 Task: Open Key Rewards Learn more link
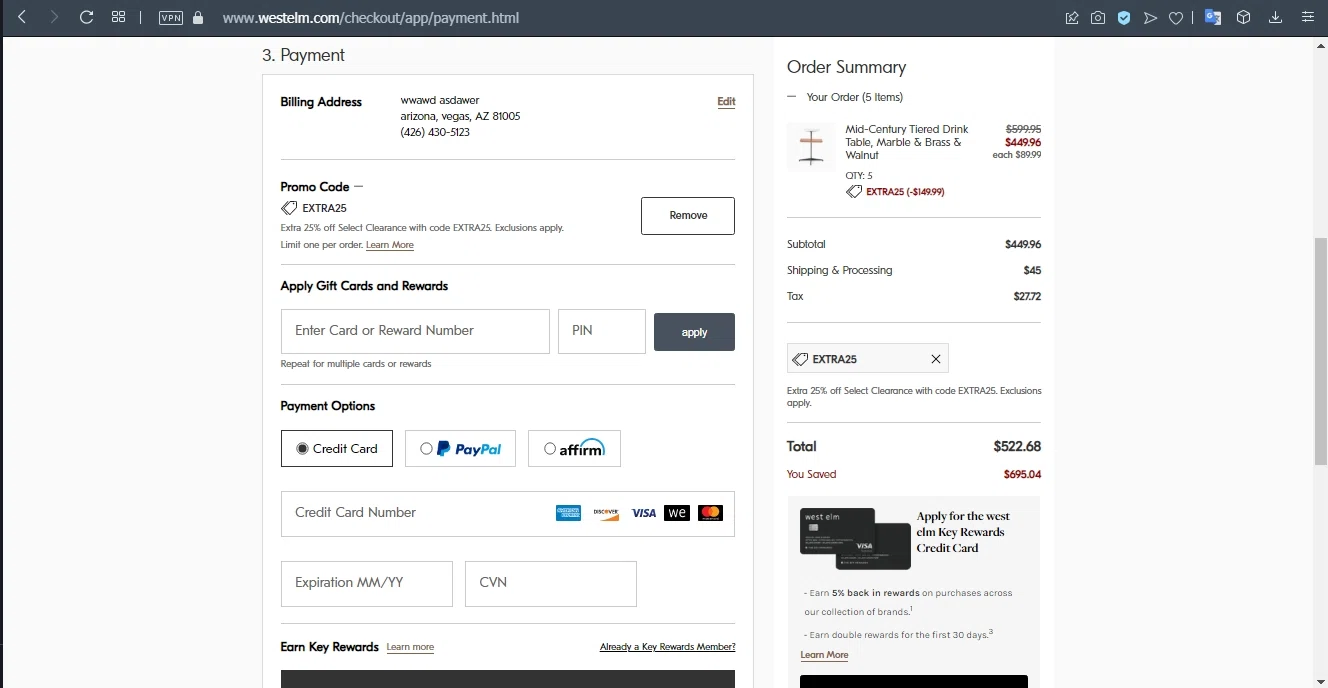pyautogui.click(x=410, y=647)
